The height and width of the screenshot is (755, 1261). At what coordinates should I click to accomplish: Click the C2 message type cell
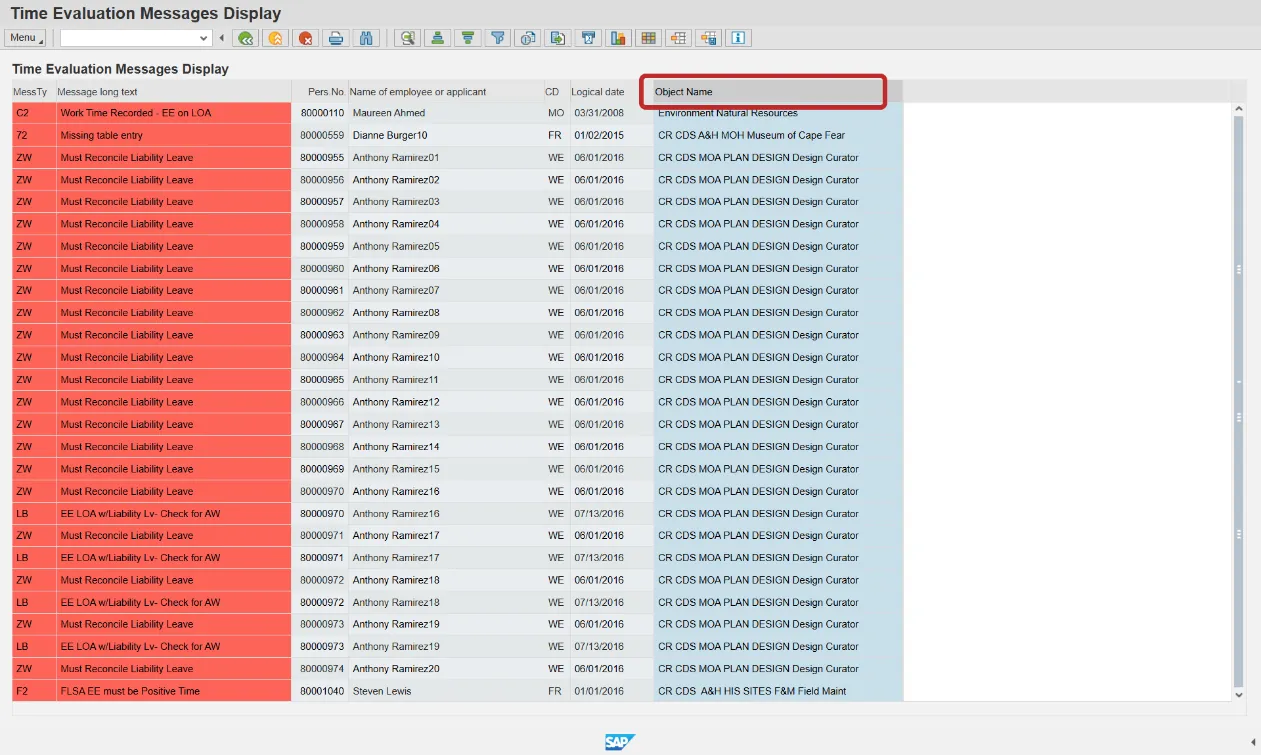34,113
